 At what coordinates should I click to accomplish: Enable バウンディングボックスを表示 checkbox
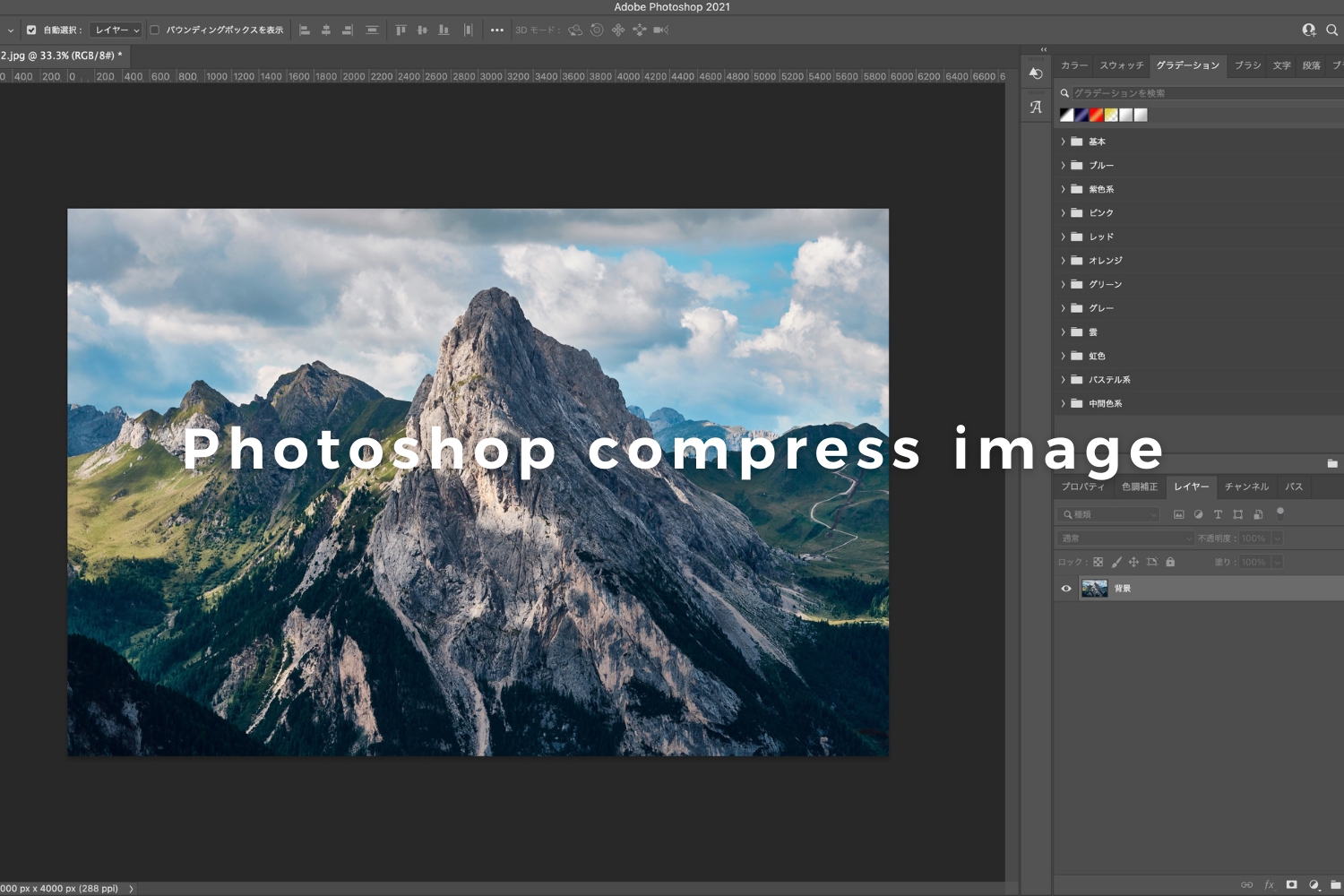[x=154, y=30]
